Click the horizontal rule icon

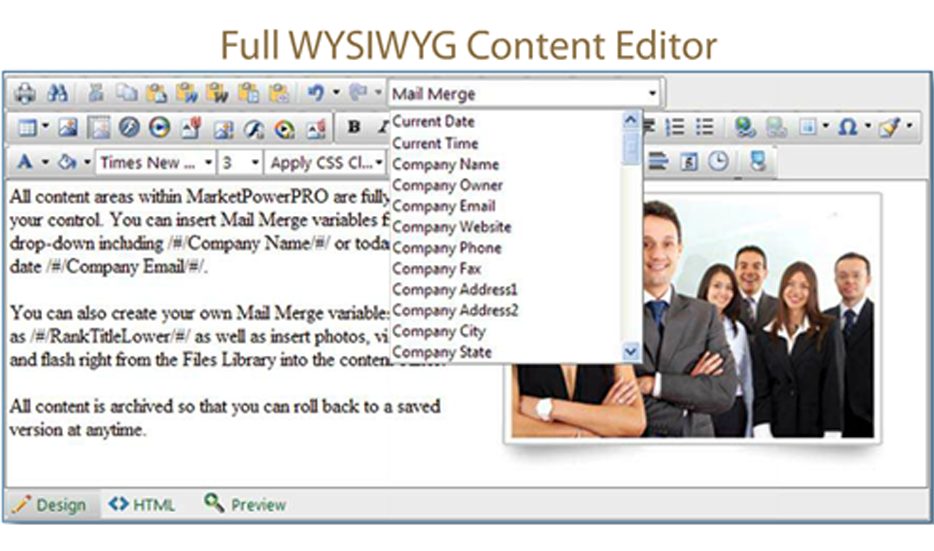coord(658,161)
